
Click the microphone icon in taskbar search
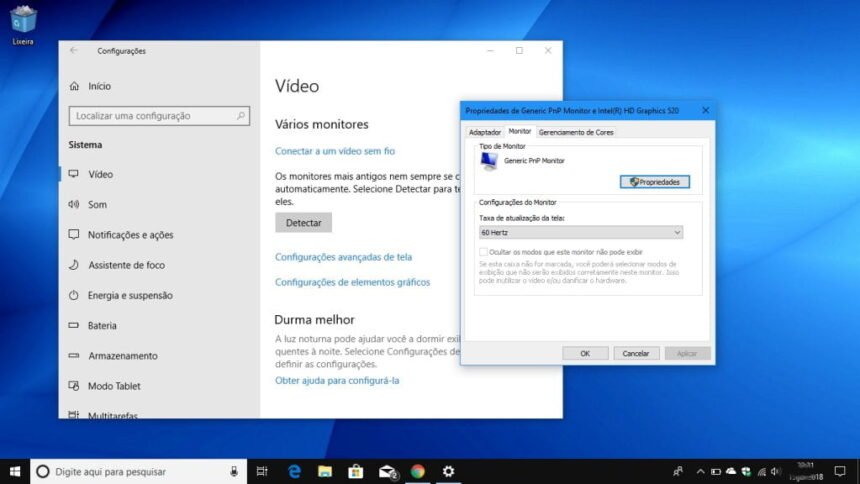coord(234,471)
